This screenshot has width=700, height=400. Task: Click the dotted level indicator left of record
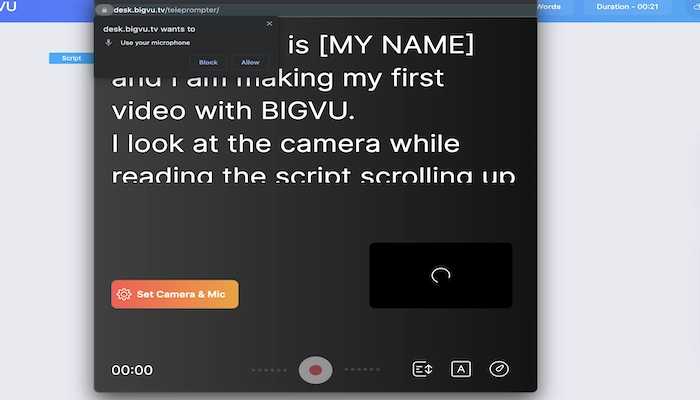pos(269,370)
